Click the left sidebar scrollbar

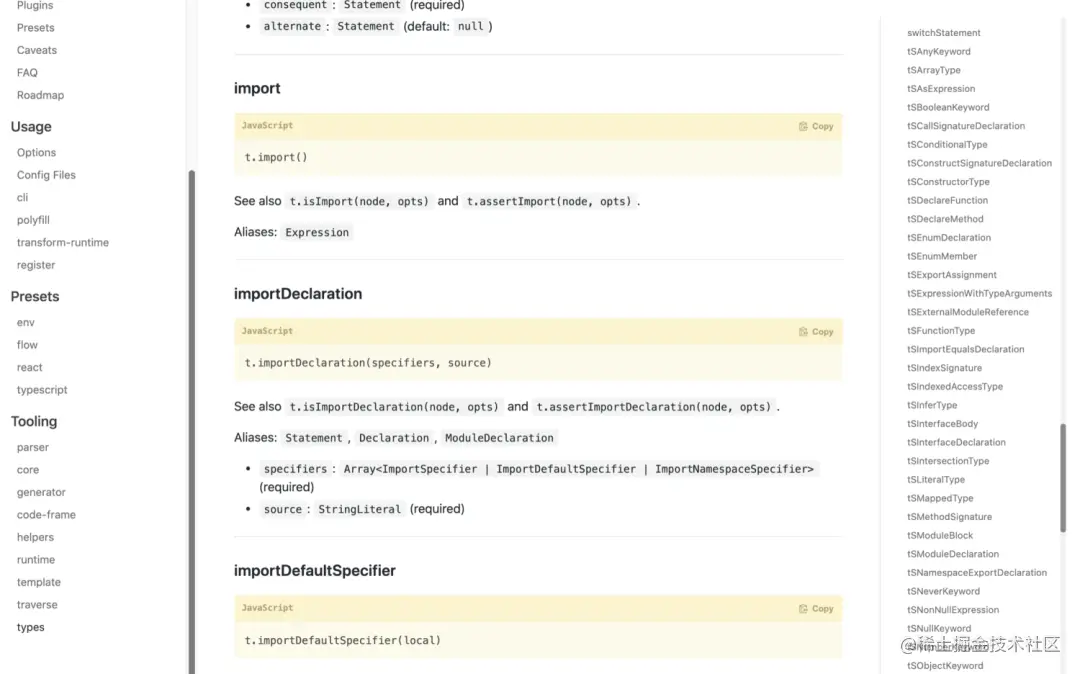pos(191,421)
